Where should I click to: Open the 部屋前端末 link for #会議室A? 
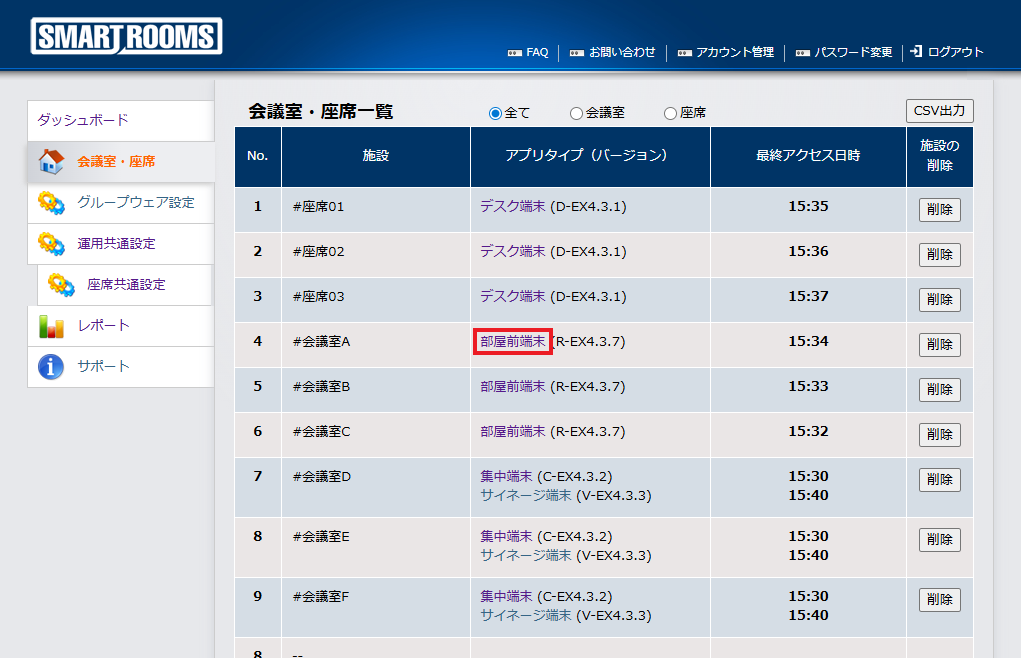point(513,342)
